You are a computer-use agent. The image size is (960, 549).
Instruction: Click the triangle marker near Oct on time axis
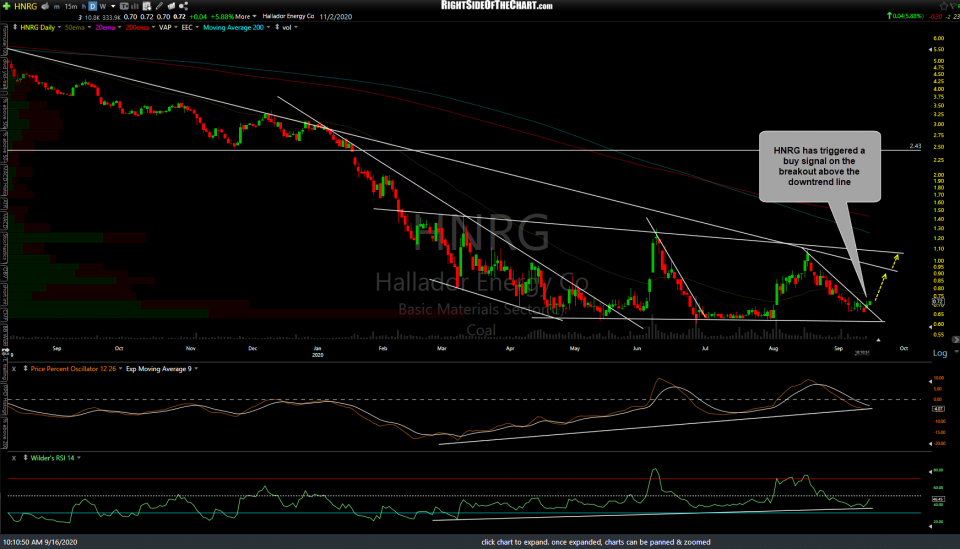(x=878, y=340)
